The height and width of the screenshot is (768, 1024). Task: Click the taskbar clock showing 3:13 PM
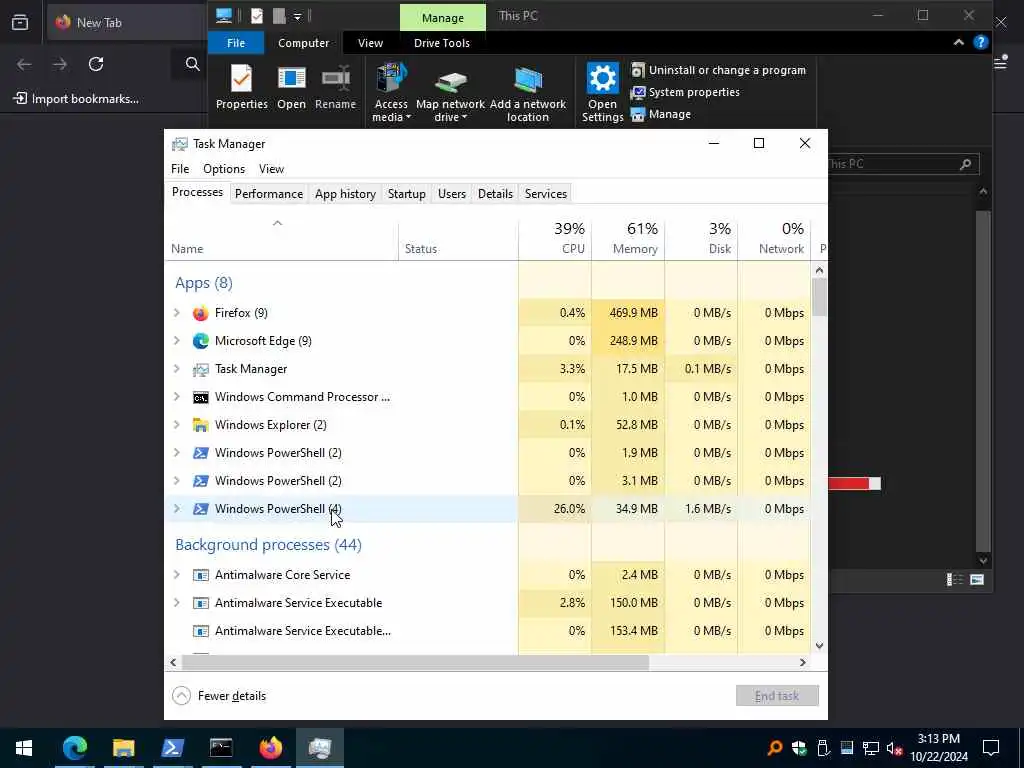pos(938,748)
